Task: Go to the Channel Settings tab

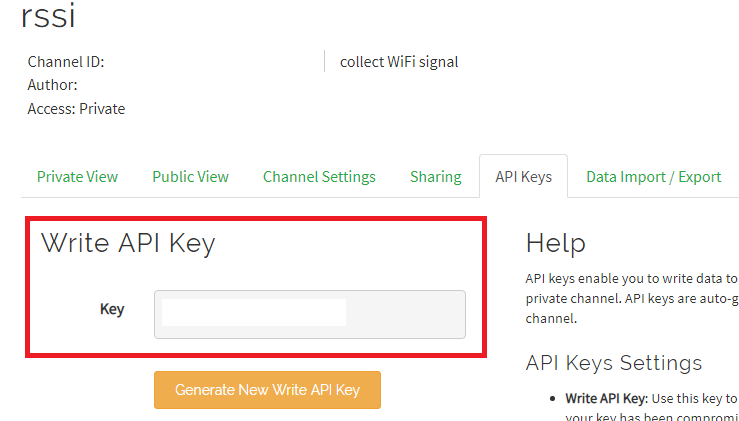Action: point(319,177)
